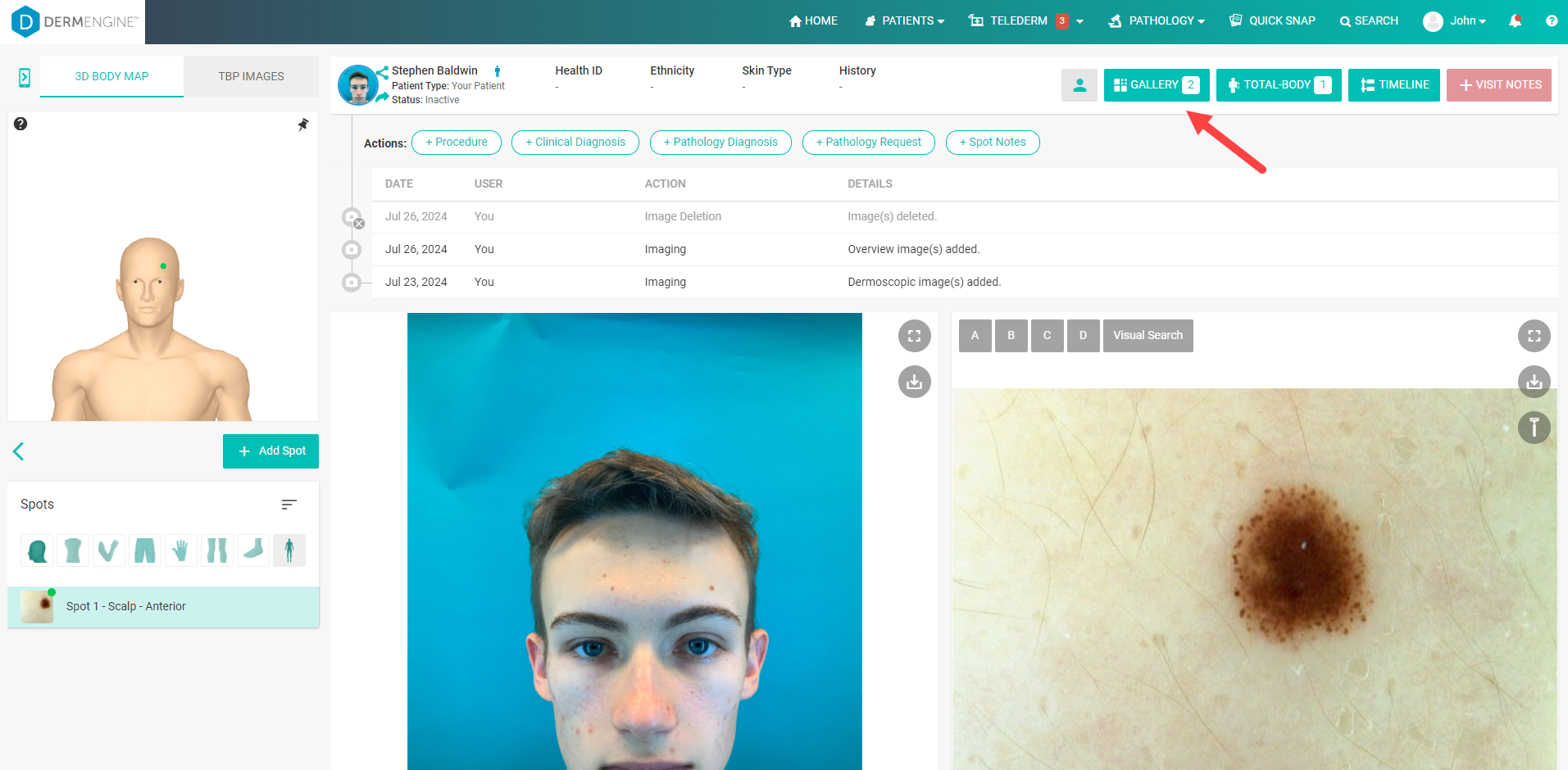Image resolution: width=1568 pixels, height=770 pixels.
Task: Go to Home in top navigation
Action: (x=813, y=21)
